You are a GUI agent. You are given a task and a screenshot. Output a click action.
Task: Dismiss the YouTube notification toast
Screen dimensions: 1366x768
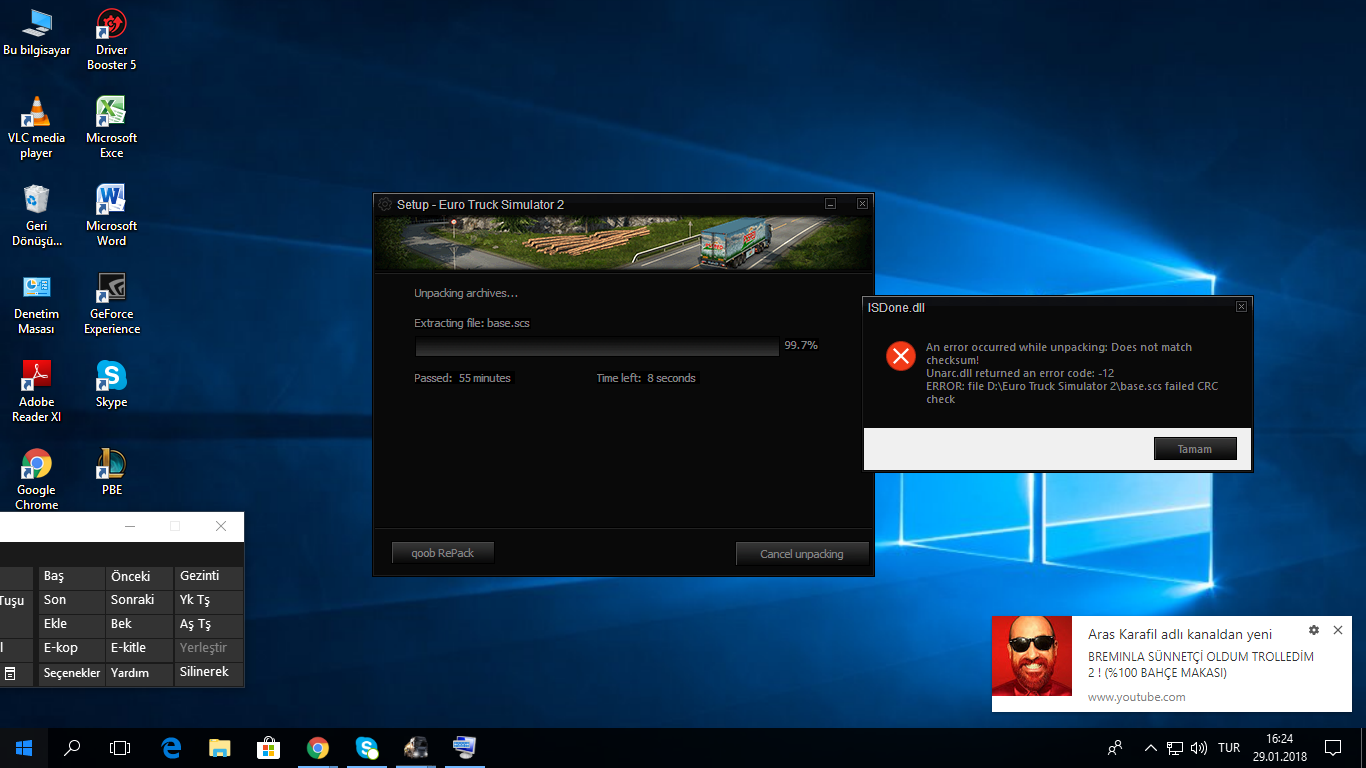tap(1338, 630)
